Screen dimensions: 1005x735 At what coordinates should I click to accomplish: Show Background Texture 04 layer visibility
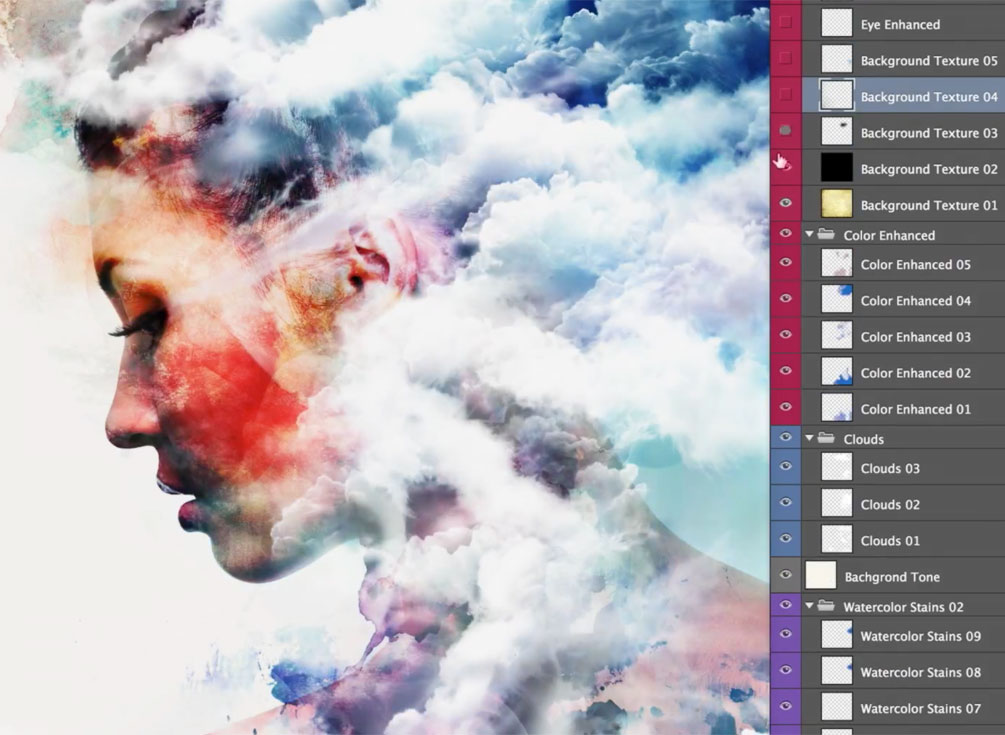click(x=785, y=95)
